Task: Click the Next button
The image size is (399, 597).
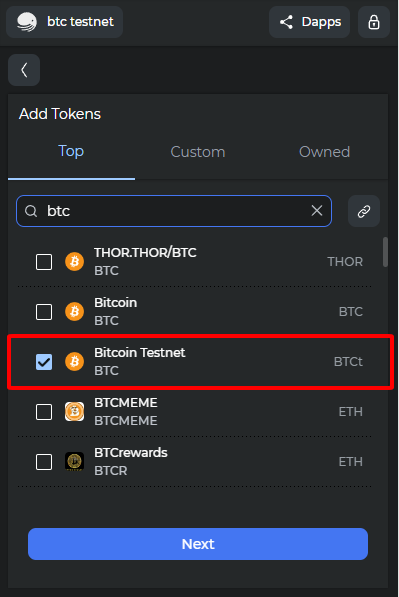Action: (x=198, y=544)
